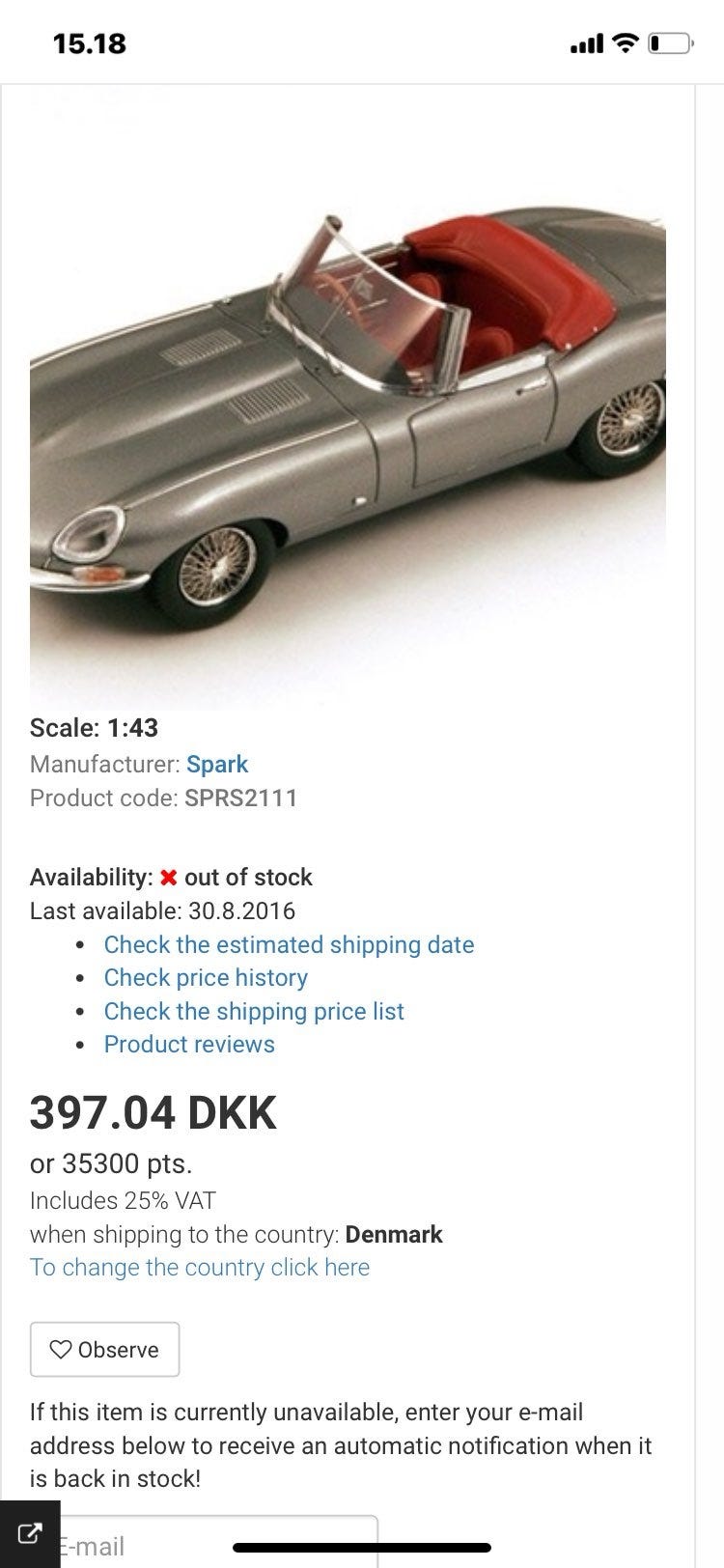Tap the Denmark shipping country label
Viewport: 724px width, 1568px height.
[394, 1234]
